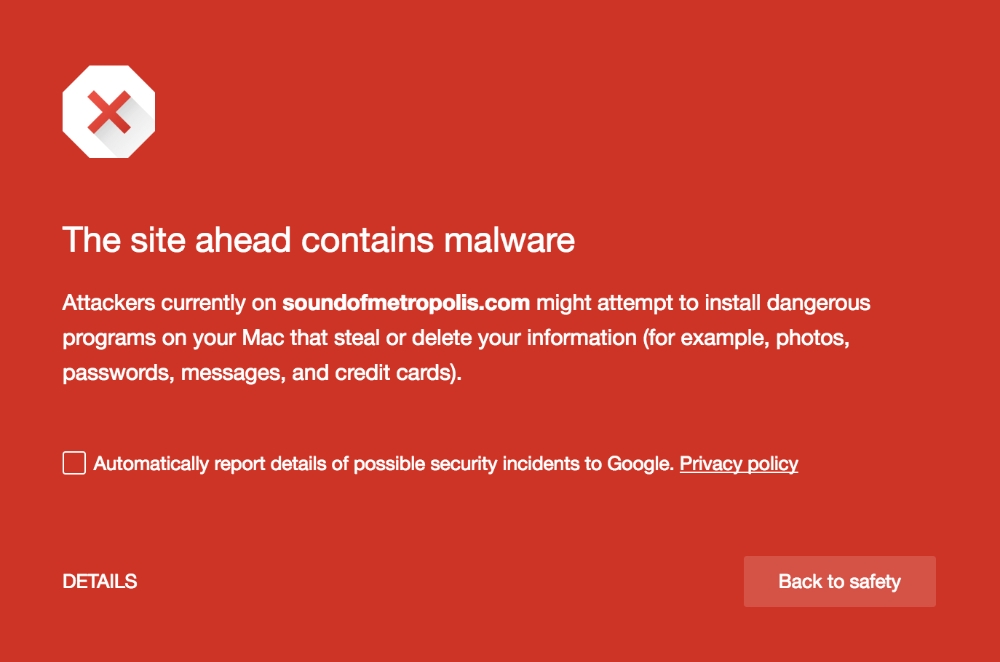1000x662 pixels.
Task: Click the phrase 'install dangerous' in the paragraph
Action: [x=787, y=302]
